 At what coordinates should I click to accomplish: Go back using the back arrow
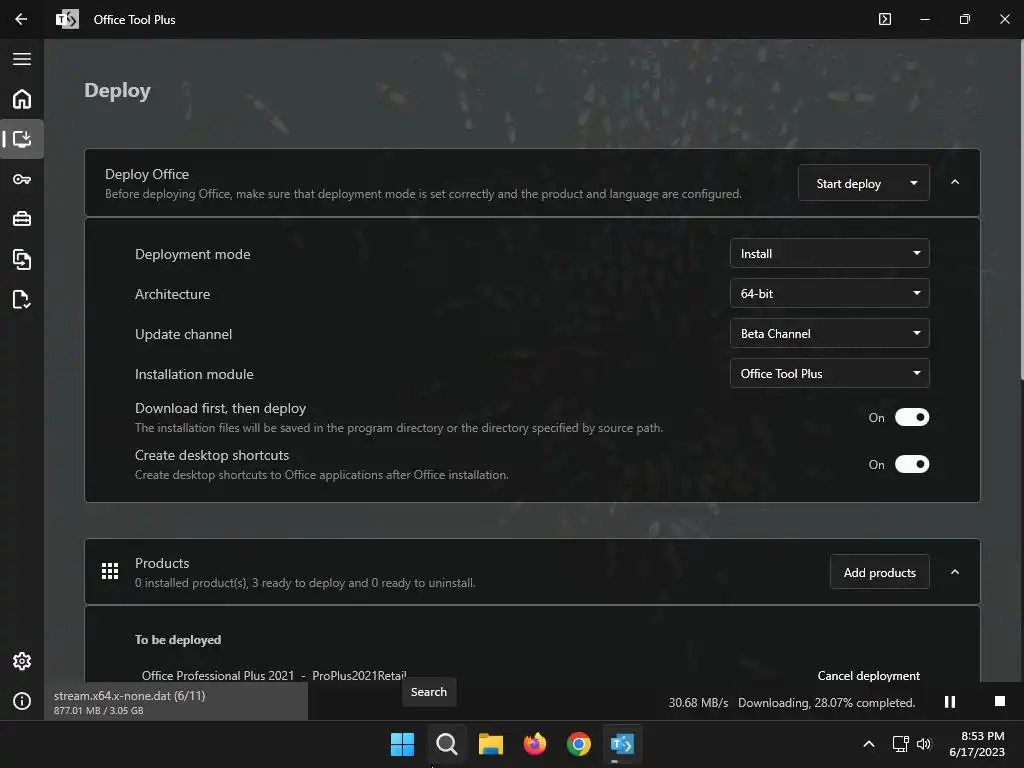point(21,19)
